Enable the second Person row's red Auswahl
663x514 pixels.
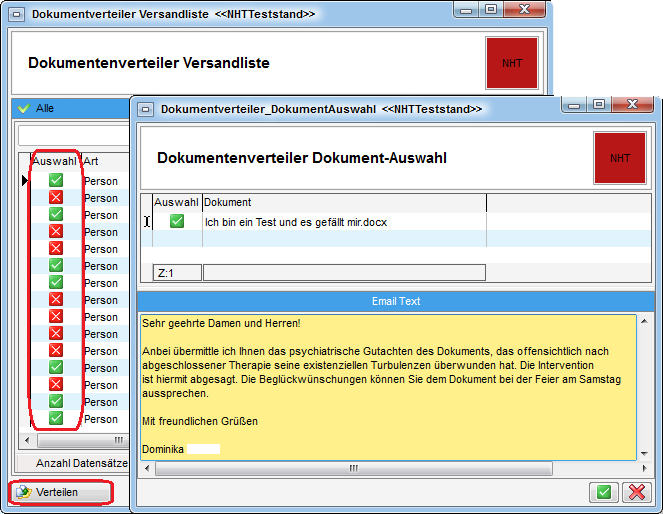pyautogui.click(x=56, y=198)
